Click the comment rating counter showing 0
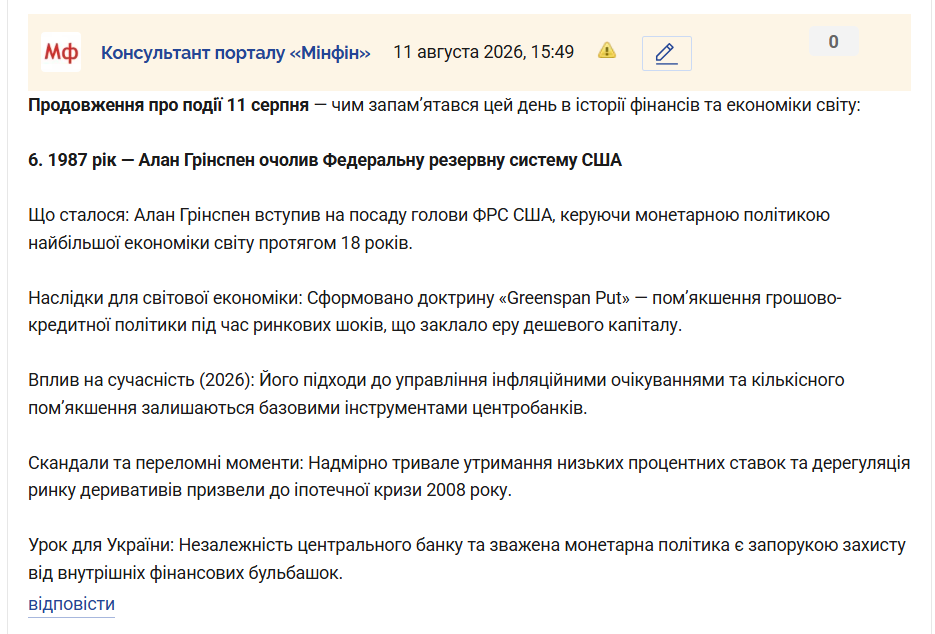 [x=834, y=42]
